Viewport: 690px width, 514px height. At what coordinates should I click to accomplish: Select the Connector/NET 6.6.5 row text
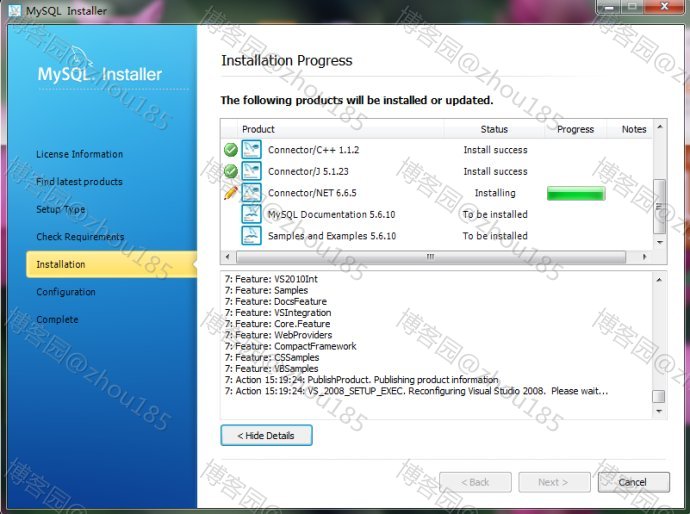pyautogui.click(x=312, y=193)
